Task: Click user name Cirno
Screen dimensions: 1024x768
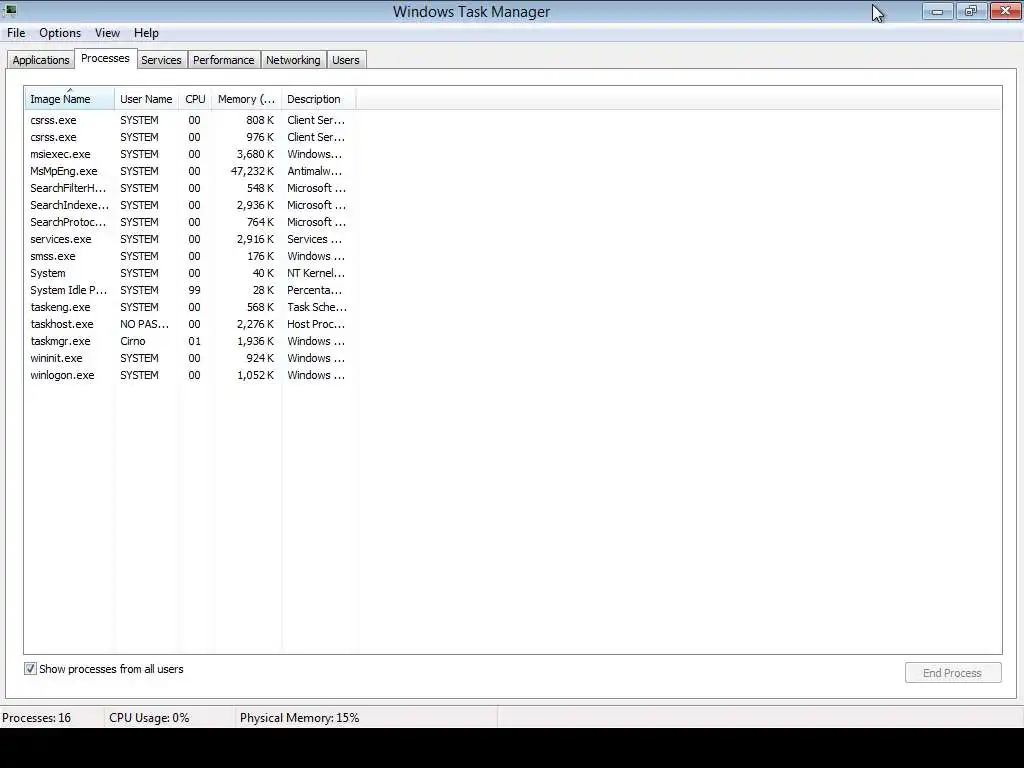Action: pyautogui.click(x=133, y=341)
